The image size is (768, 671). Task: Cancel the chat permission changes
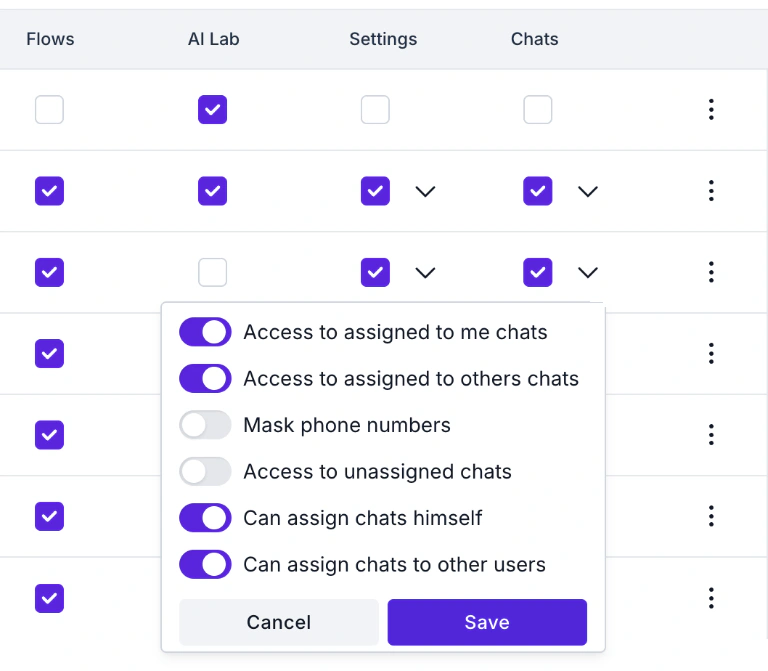279,622
